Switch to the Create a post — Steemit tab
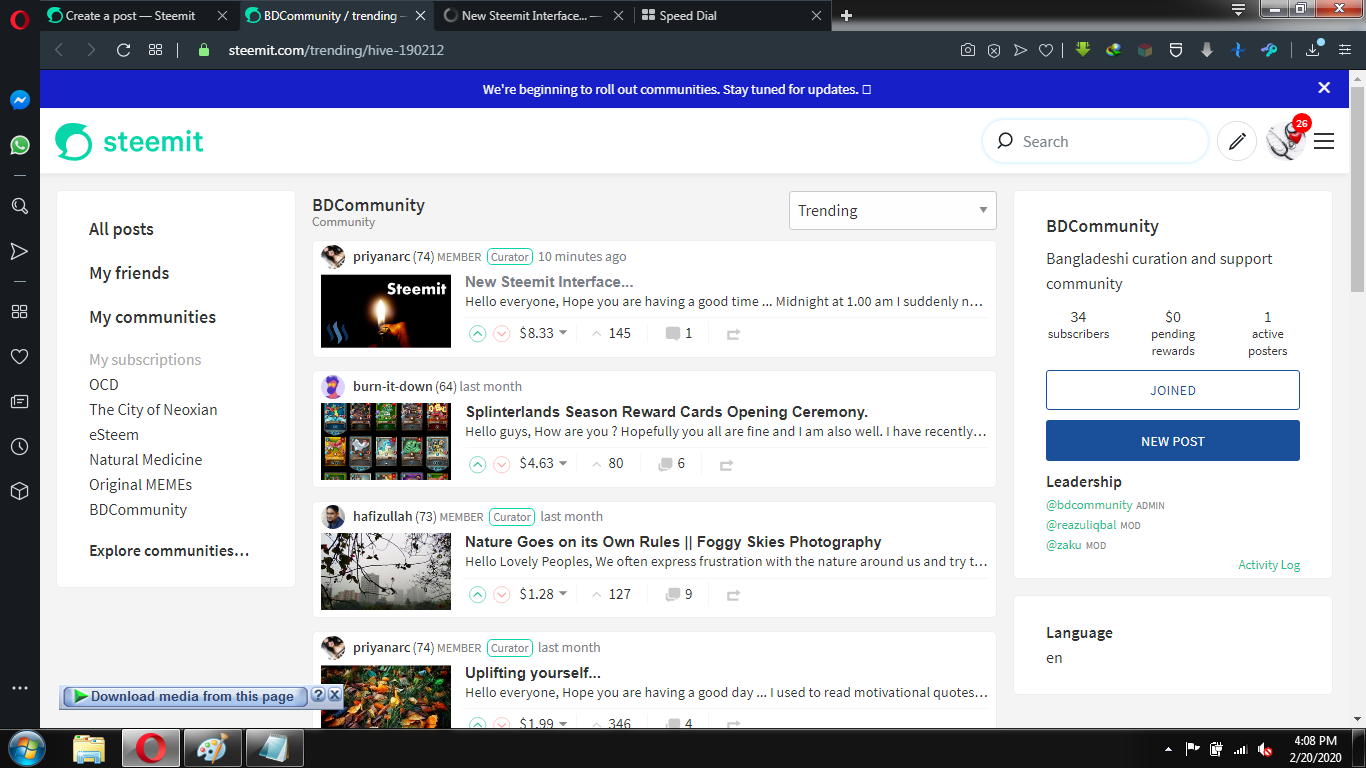 [x=138, y=16]
